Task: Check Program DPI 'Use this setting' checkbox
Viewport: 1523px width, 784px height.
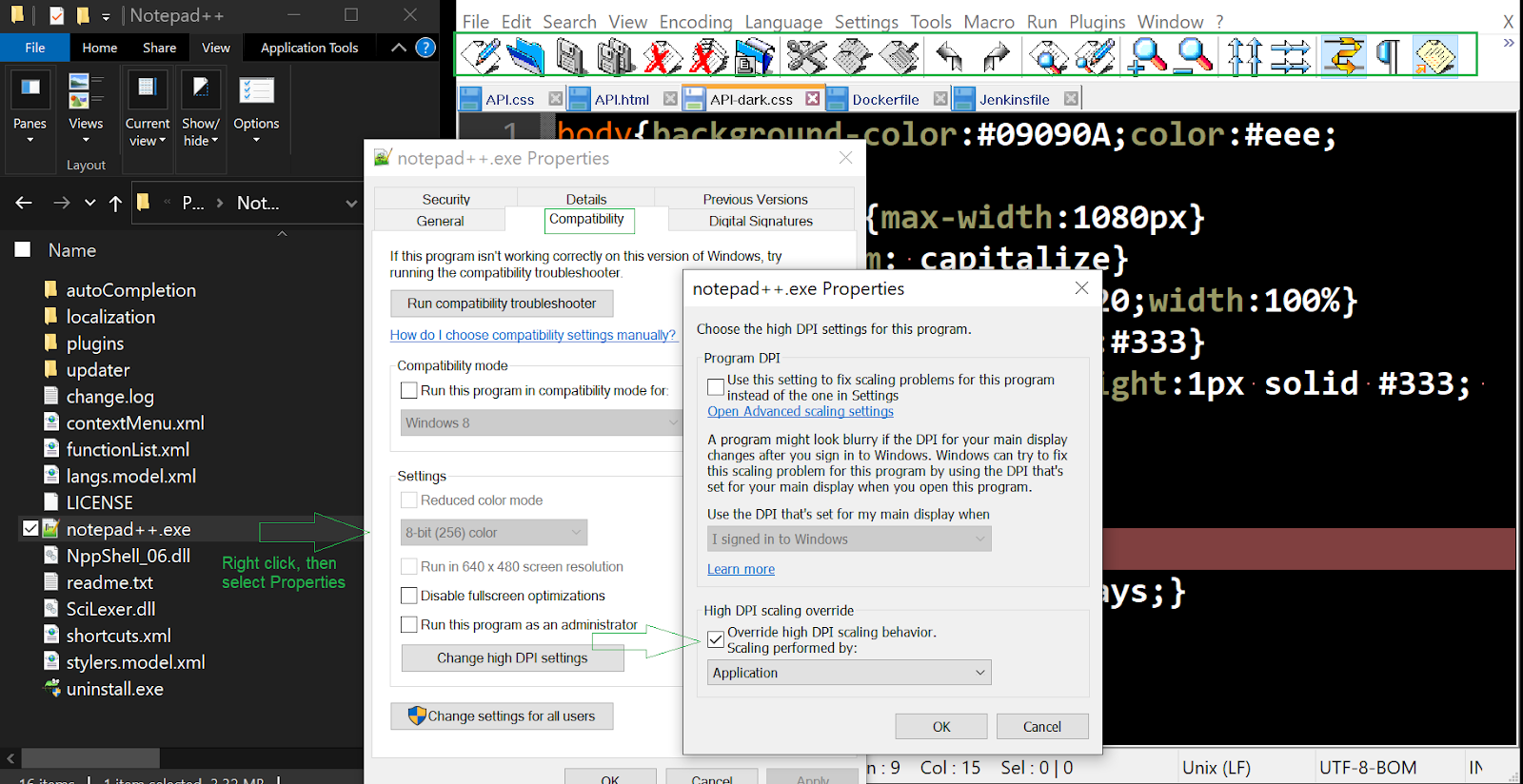Action: pos(716,387)
